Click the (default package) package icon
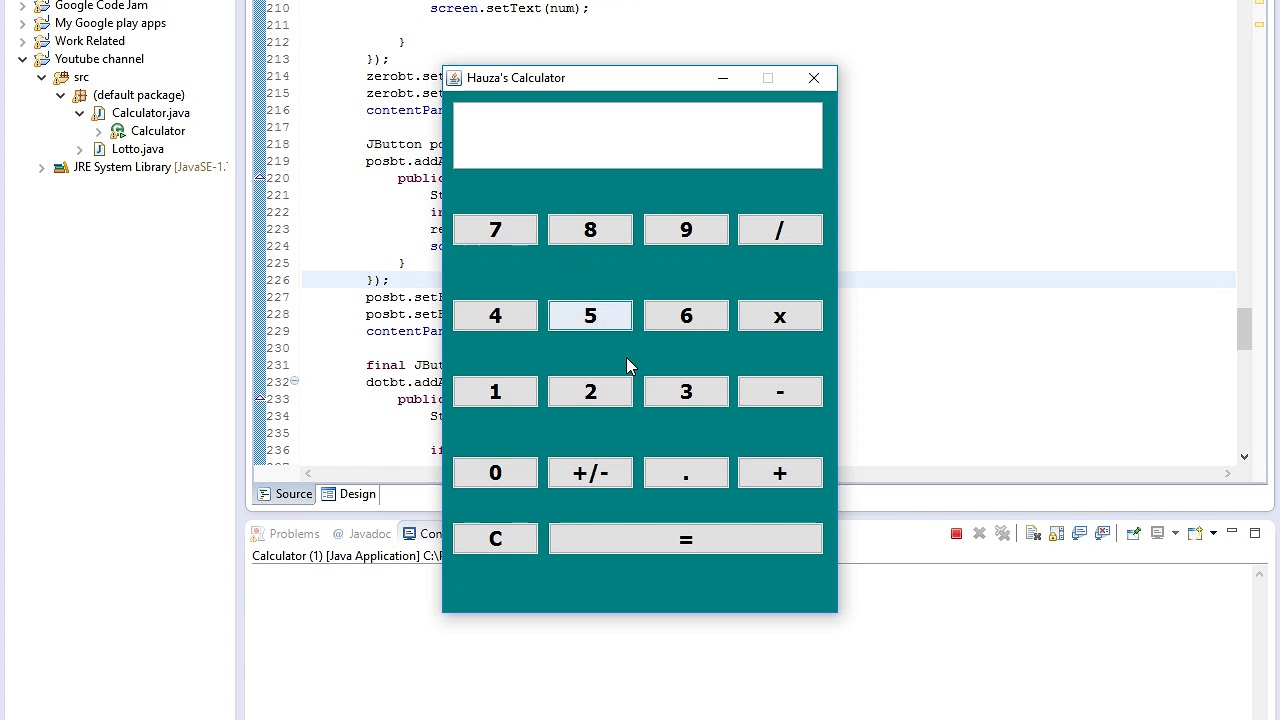 point(80,95)
